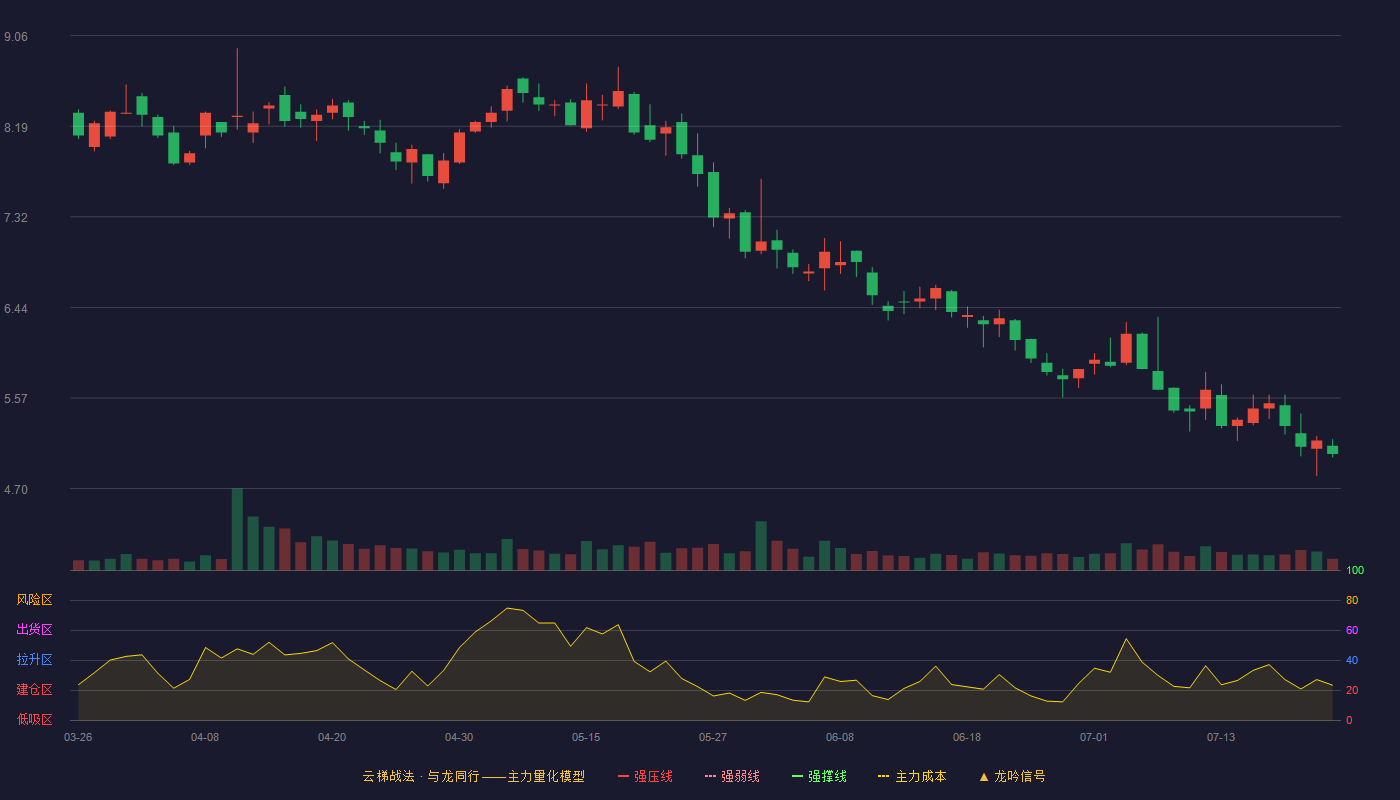Toggle the 强撑线 legend entry
Viewport: 1400px width, 800px height.
pos(819,776)
